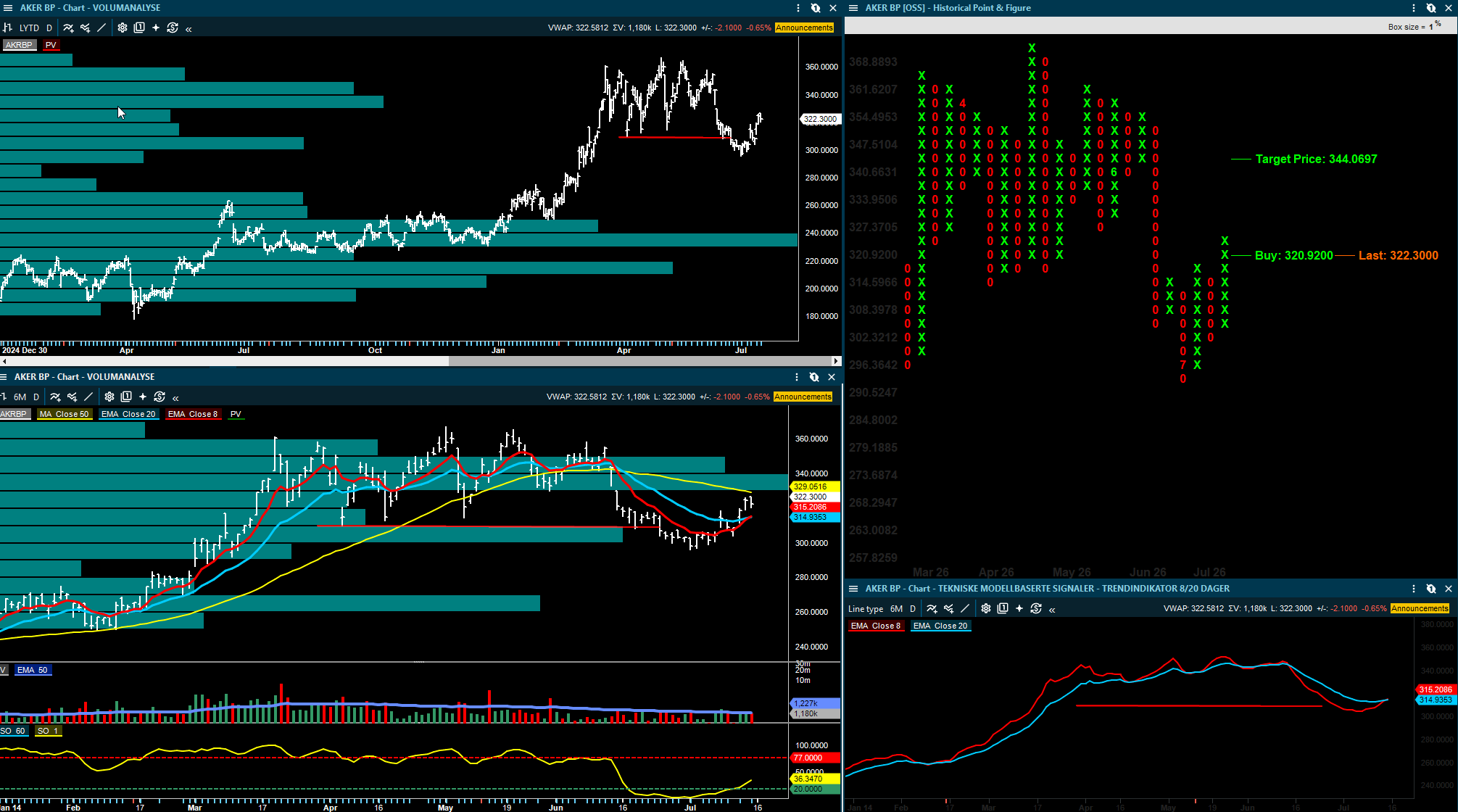Click Buy: 320.9200 label in Point & Figure
This screenshot has width=1458, height=812.
tap(1293, 255)
